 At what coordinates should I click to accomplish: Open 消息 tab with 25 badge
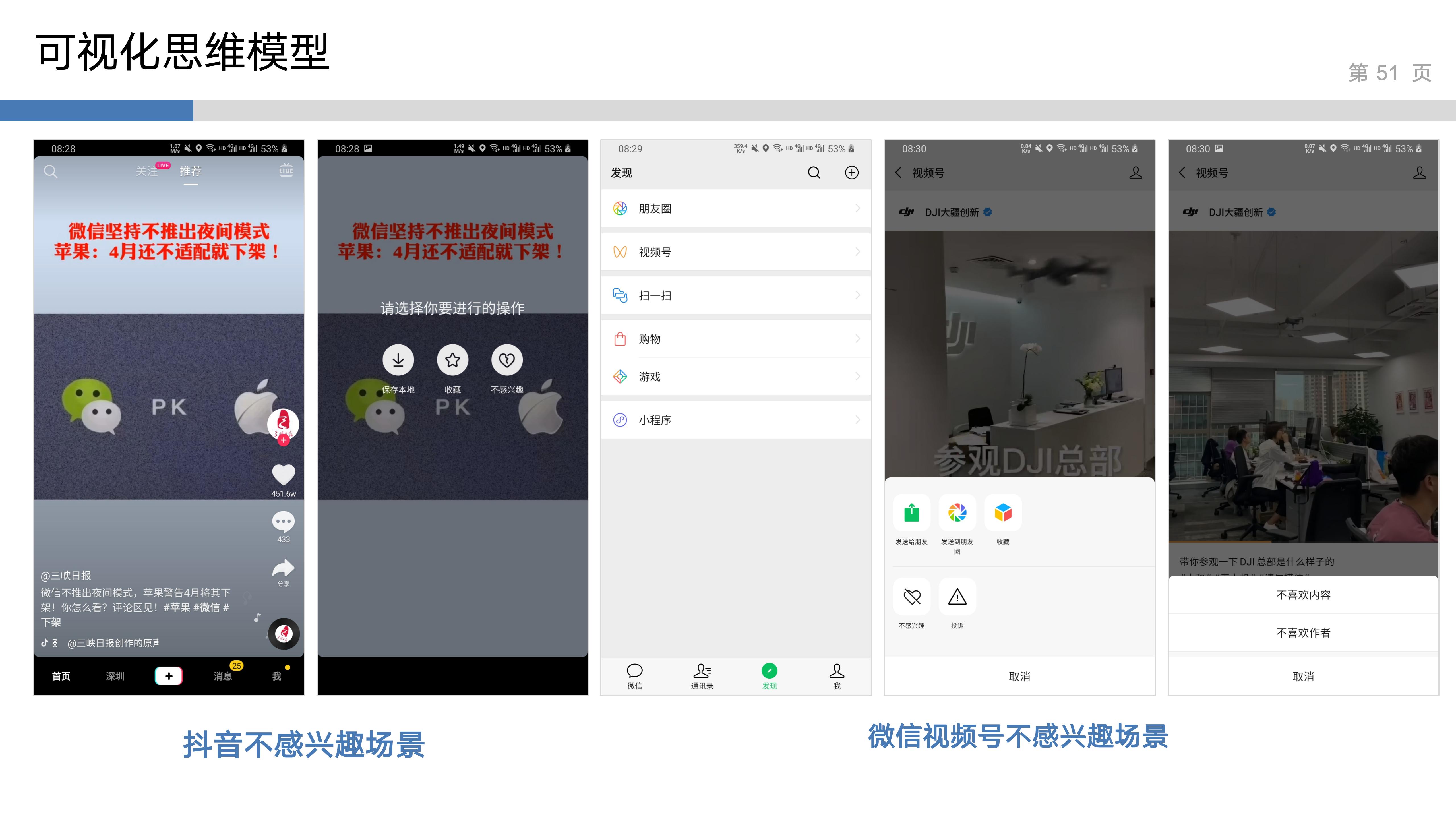223,676
